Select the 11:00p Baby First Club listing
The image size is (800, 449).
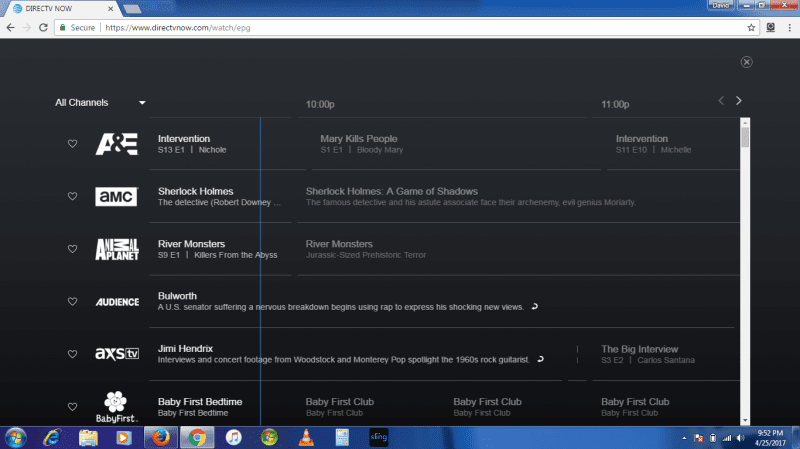click(635, 407)
